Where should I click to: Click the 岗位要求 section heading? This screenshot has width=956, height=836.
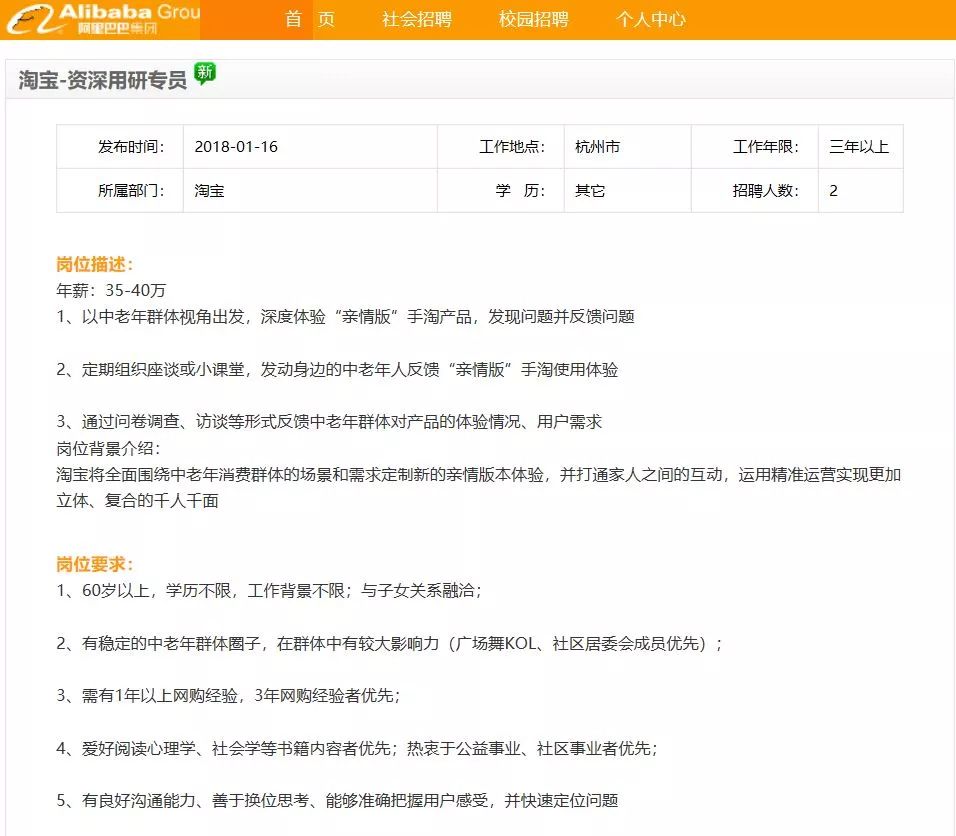95,564
